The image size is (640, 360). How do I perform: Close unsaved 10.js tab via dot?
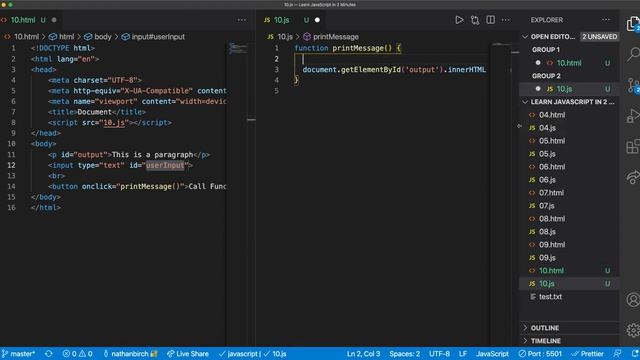317,20
